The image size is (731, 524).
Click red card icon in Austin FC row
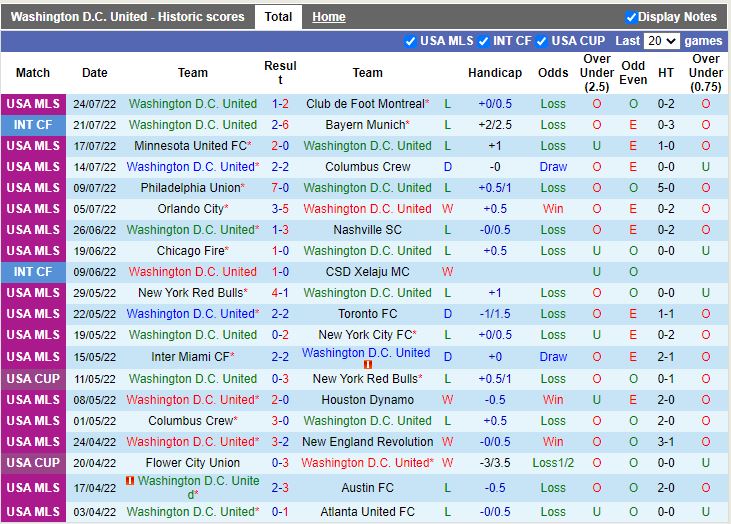coord(130,481)
